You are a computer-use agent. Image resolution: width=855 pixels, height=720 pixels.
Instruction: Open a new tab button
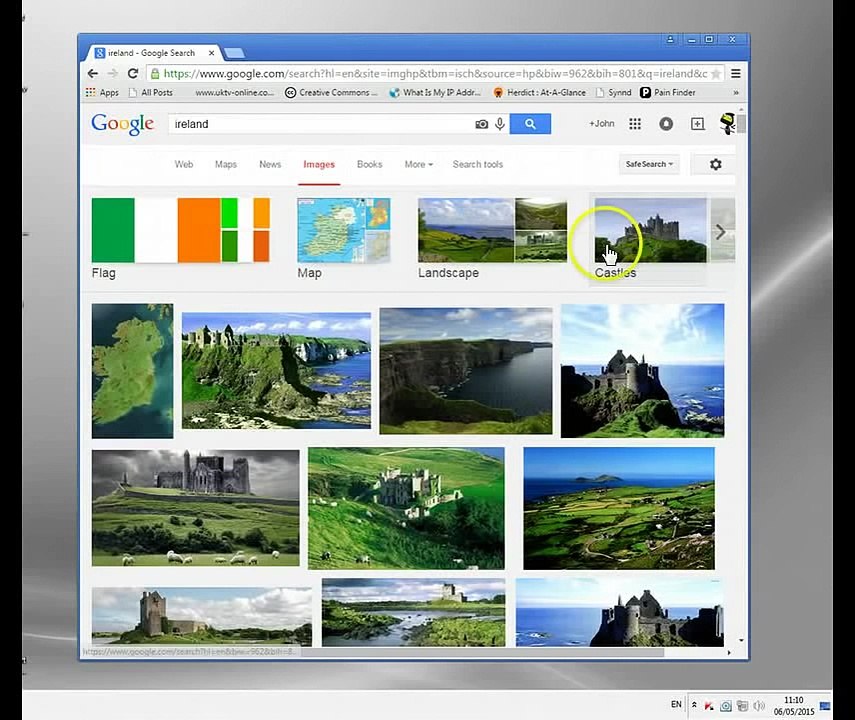[234, 53]
